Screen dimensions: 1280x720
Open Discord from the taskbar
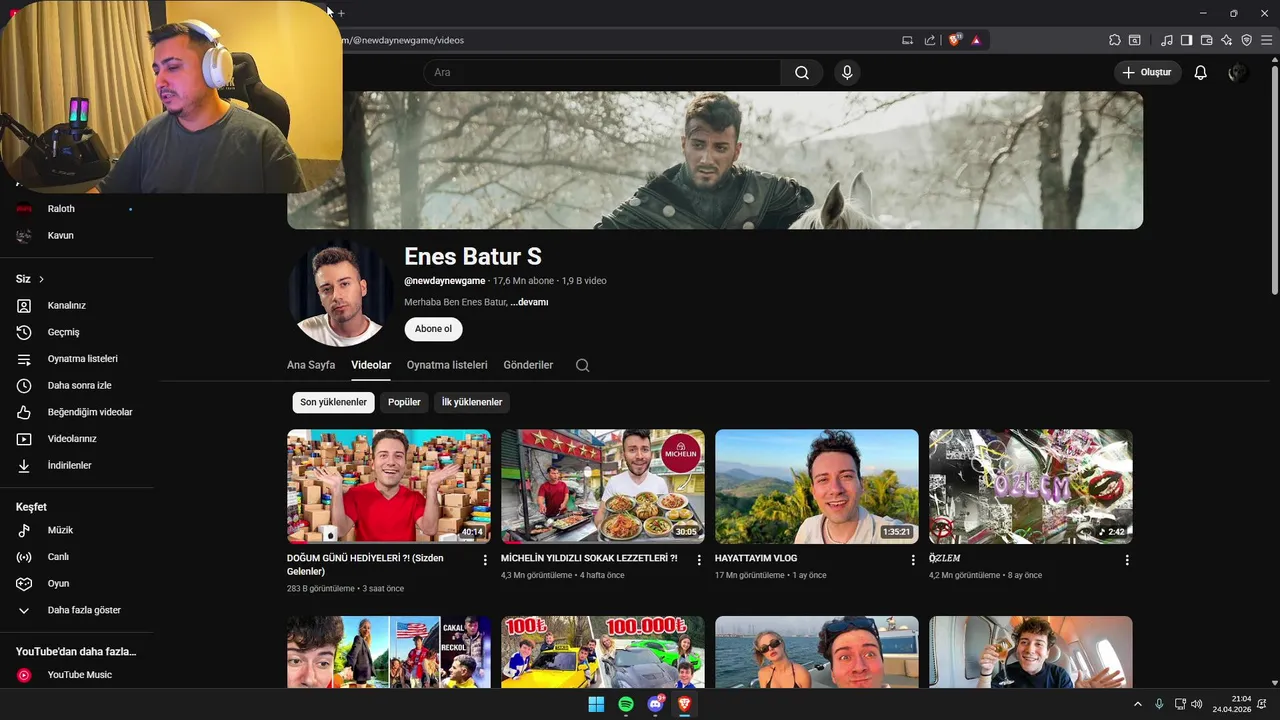(x=656, y=704)
